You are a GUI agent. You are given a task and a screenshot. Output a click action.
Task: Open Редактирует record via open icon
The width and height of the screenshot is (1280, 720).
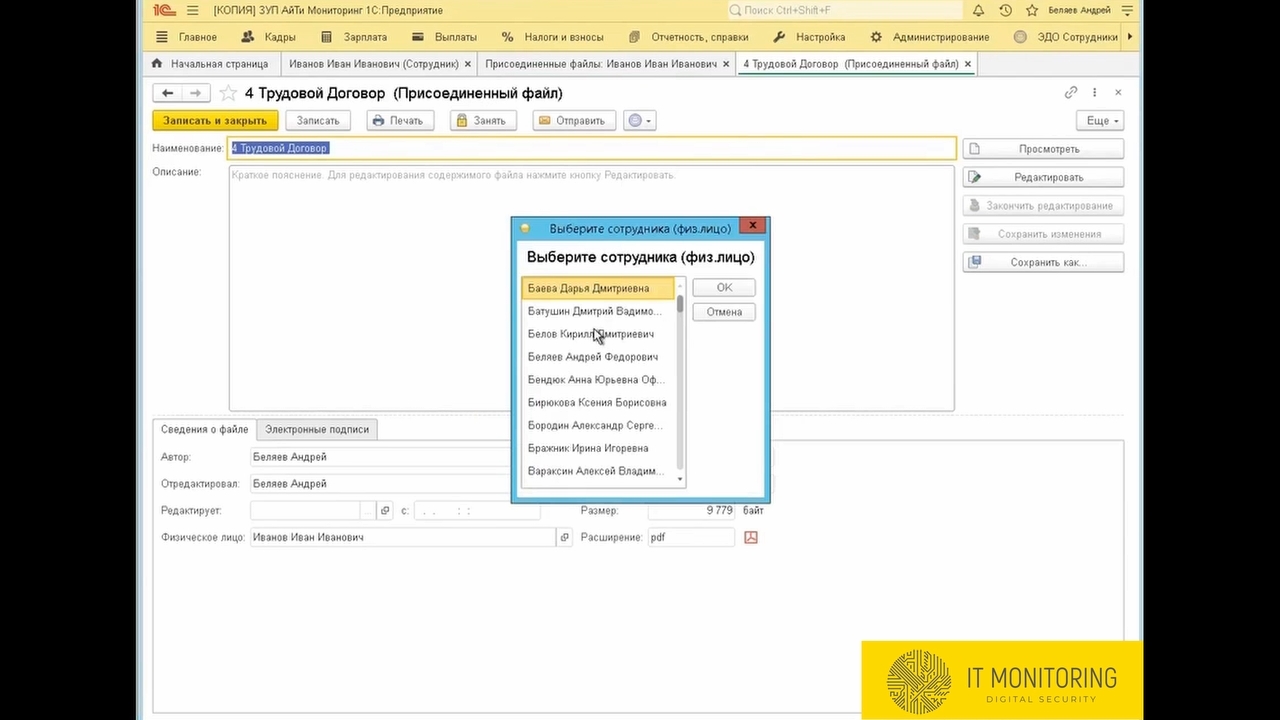pos(385,510)
